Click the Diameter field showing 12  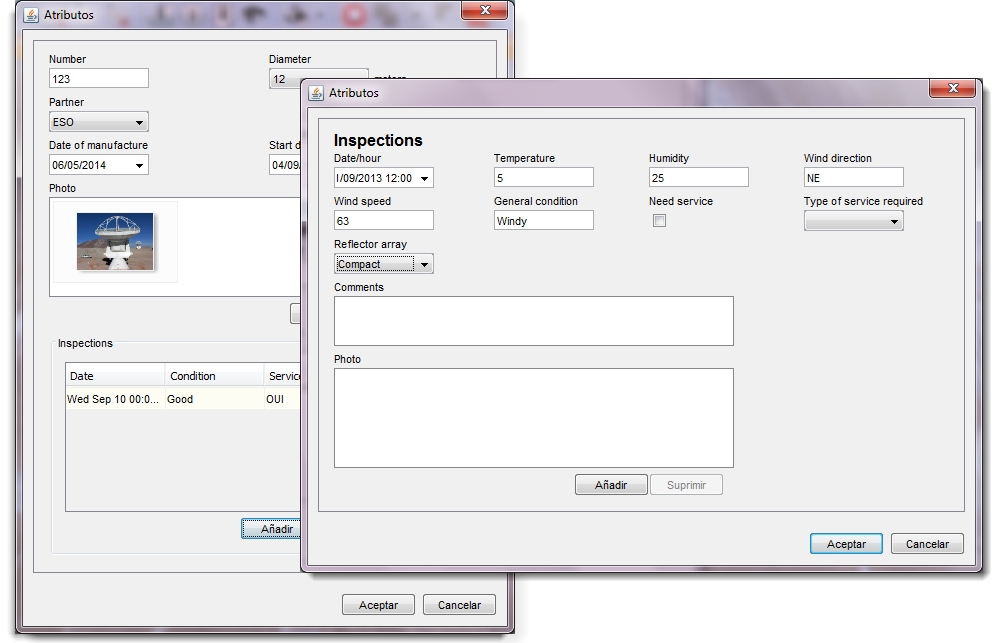285,79
